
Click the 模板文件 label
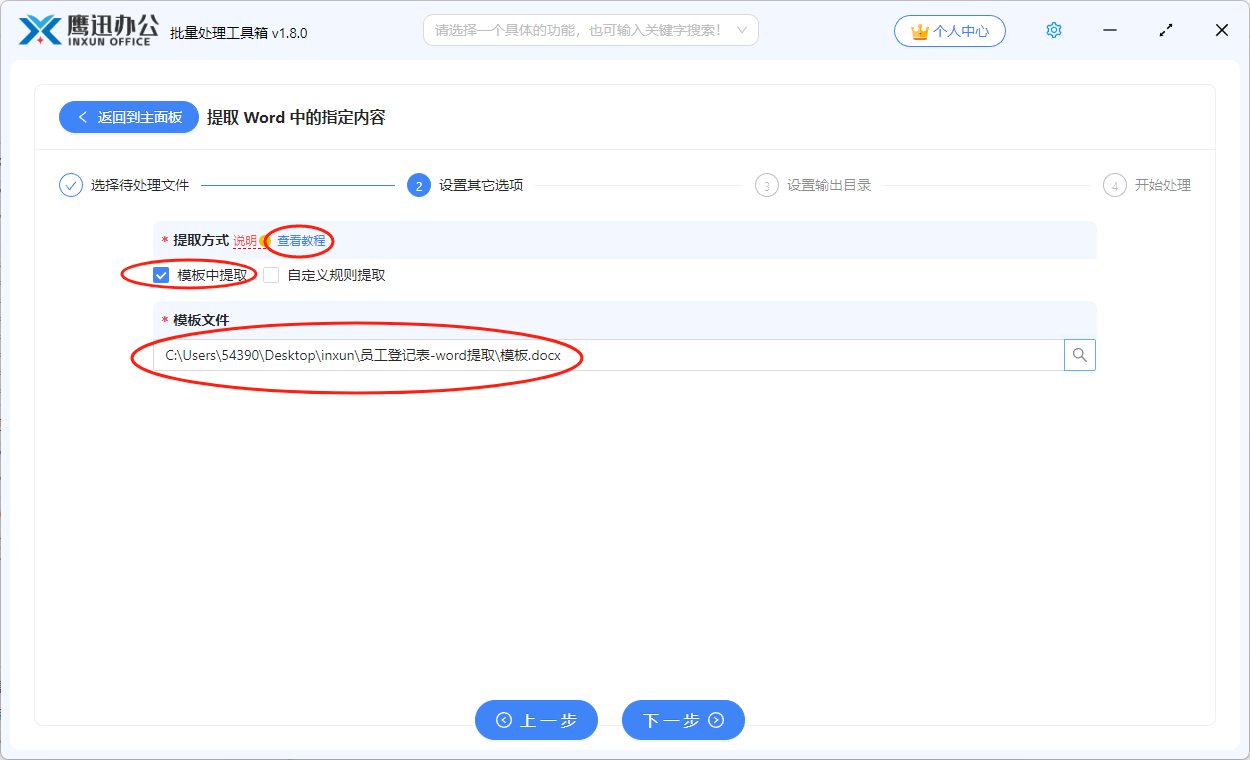tap(201, 320)
